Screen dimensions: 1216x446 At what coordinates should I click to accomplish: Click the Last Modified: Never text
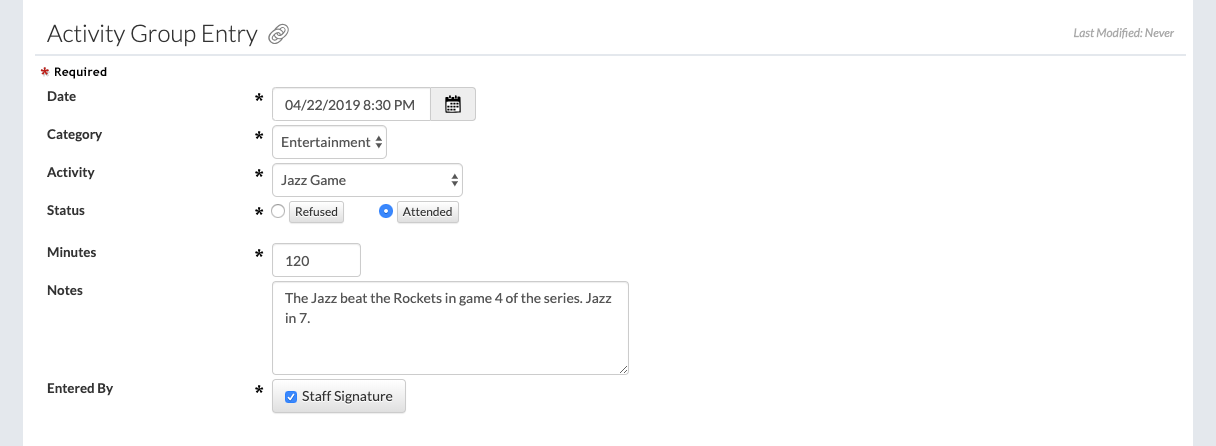pos(1123,33)
